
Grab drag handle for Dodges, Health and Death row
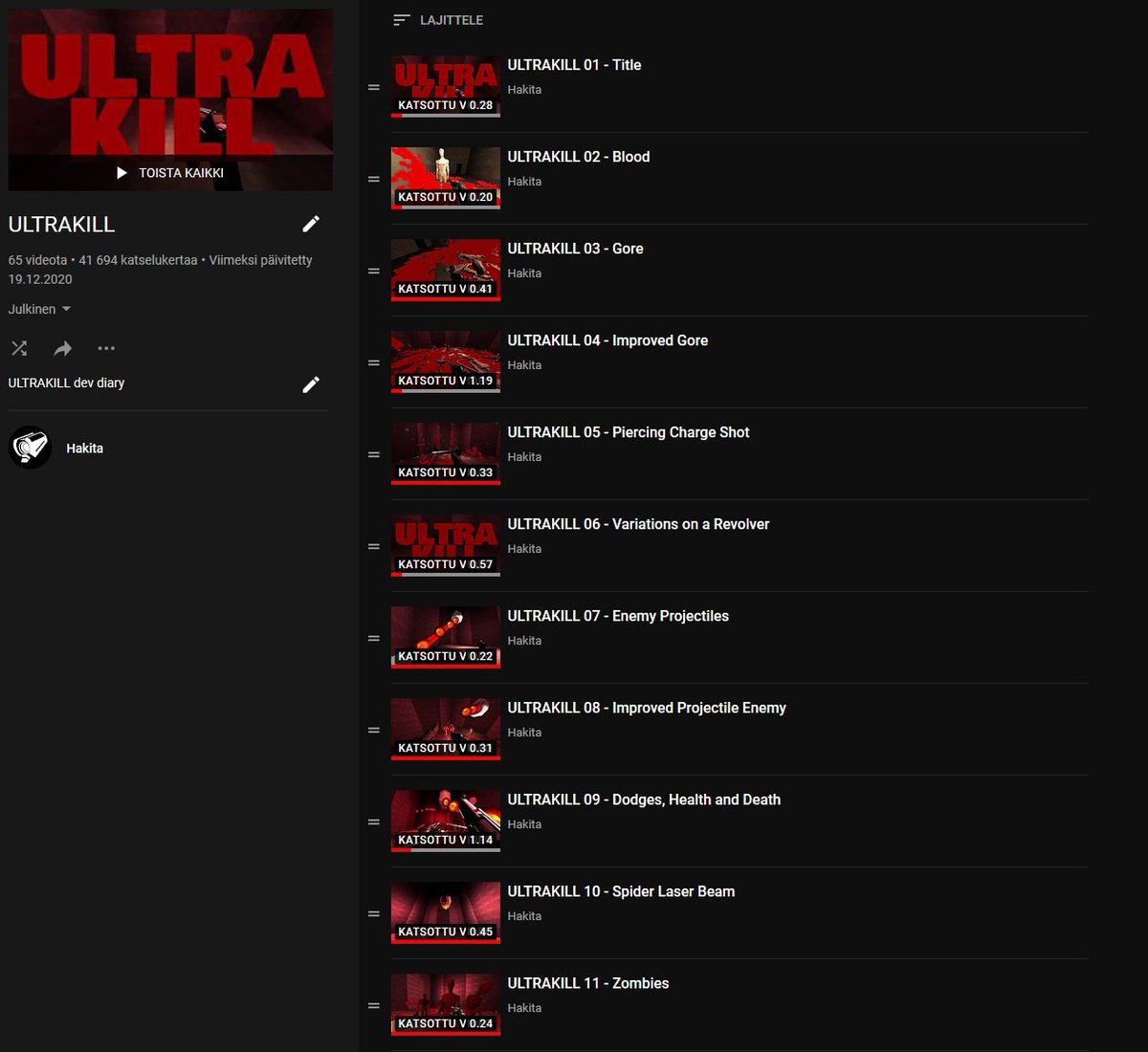coord(374,822)
